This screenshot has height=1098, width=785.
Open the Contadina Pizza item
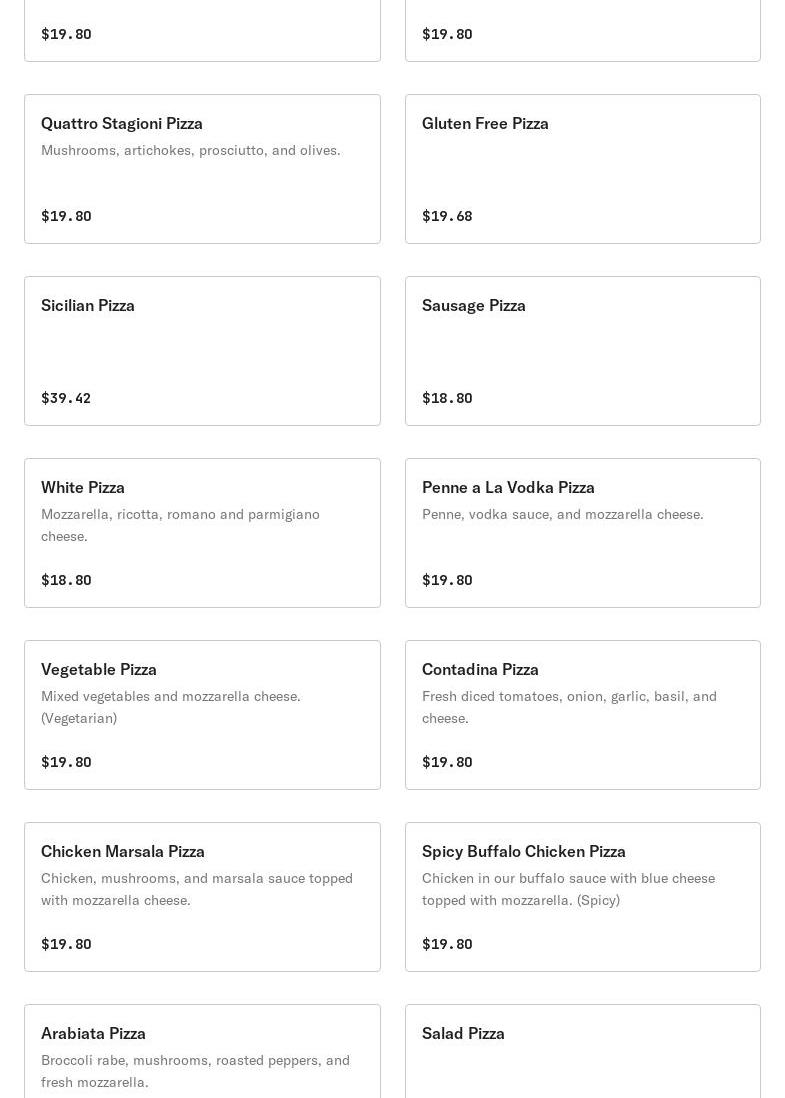(582, 715)
